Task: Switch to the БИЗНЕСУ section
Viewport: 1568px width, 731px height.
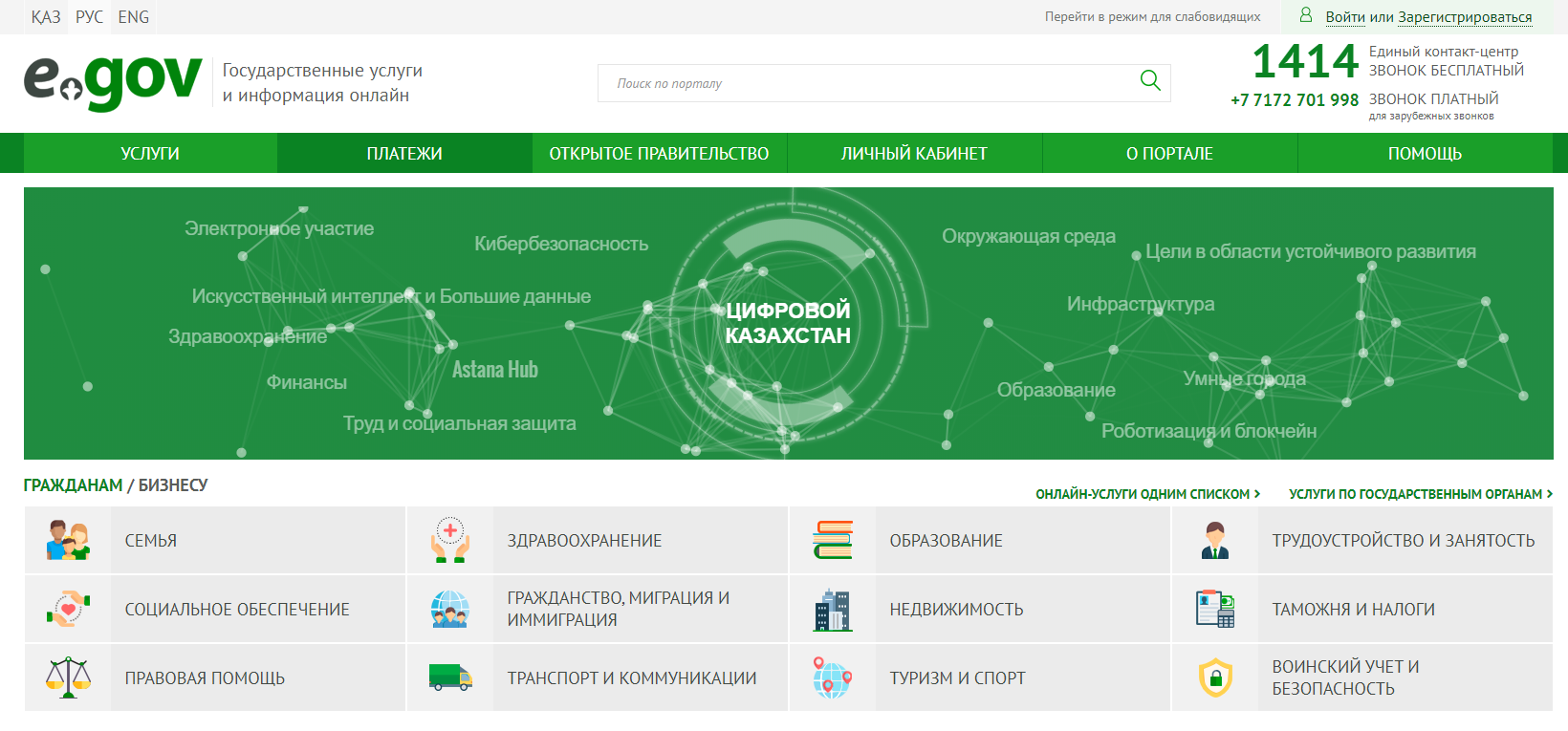Action: coord(173,485)
